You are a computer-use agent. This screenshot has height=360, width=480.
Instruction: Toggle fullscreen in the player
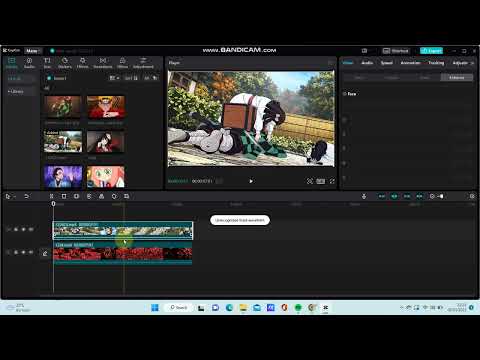[332, 181]
